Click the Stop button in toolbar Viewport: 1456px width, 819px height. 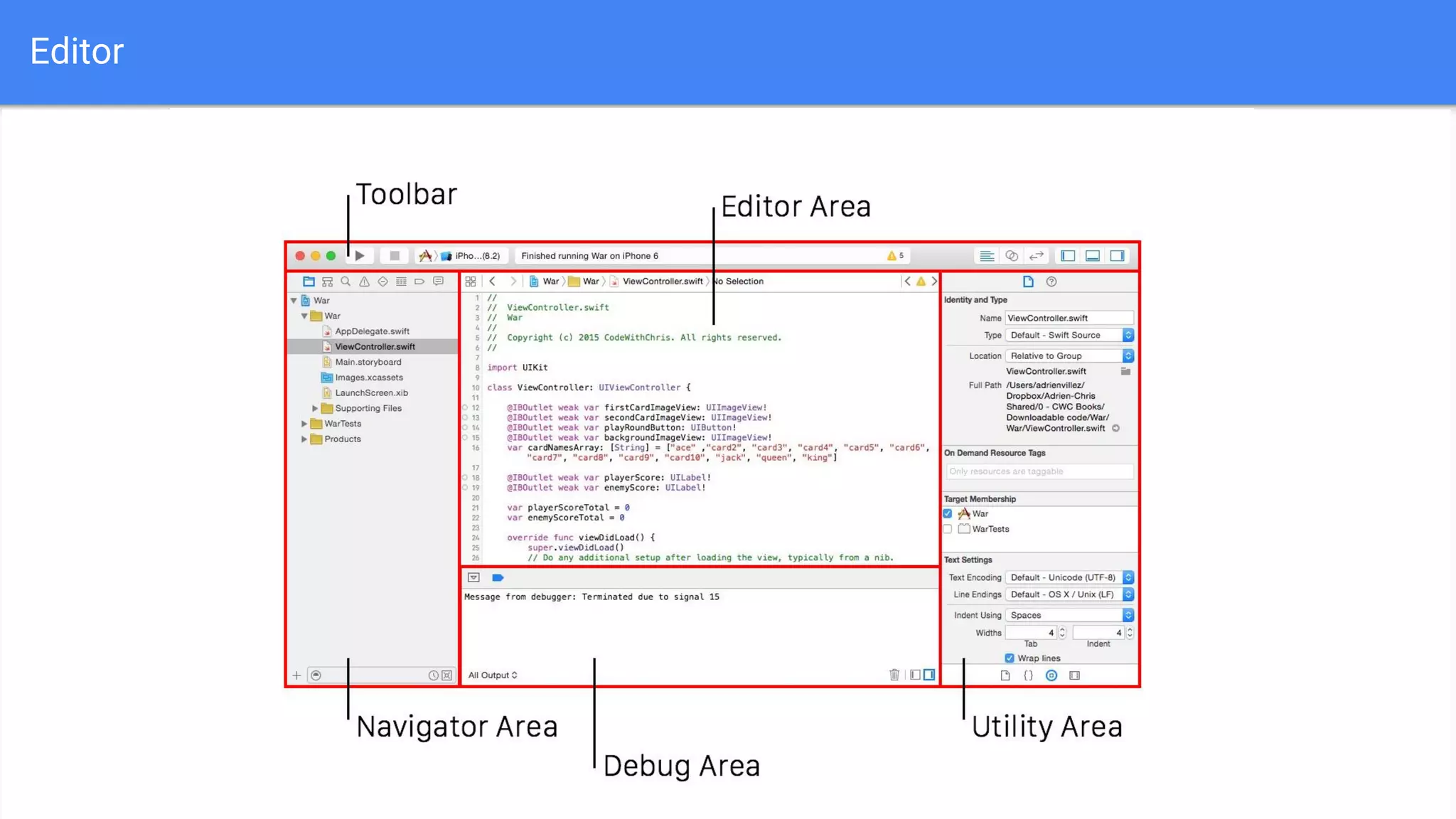[395, 256]
